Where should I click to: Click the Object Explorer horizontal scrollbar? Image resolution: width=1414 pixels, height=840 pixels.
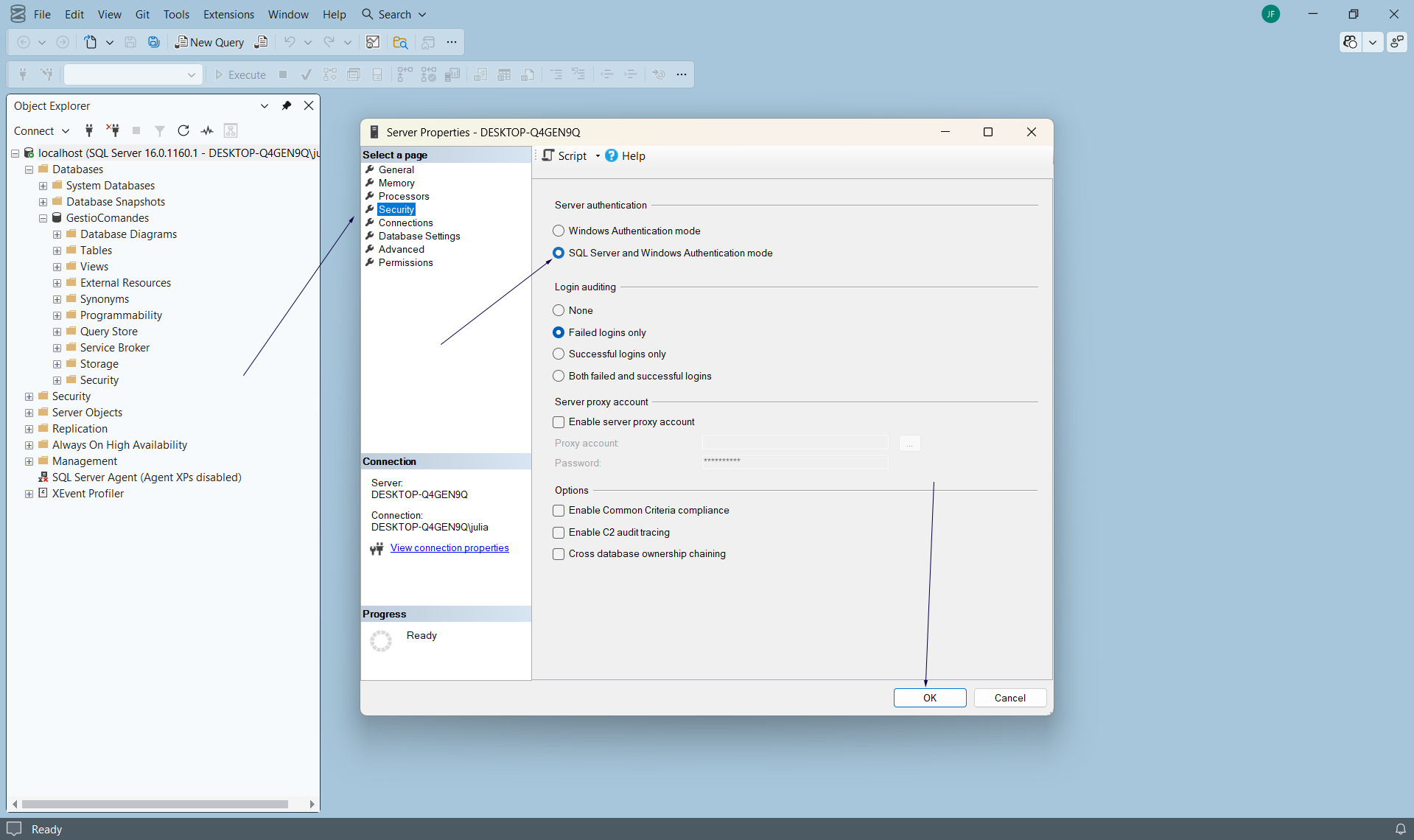pos(155,804)
